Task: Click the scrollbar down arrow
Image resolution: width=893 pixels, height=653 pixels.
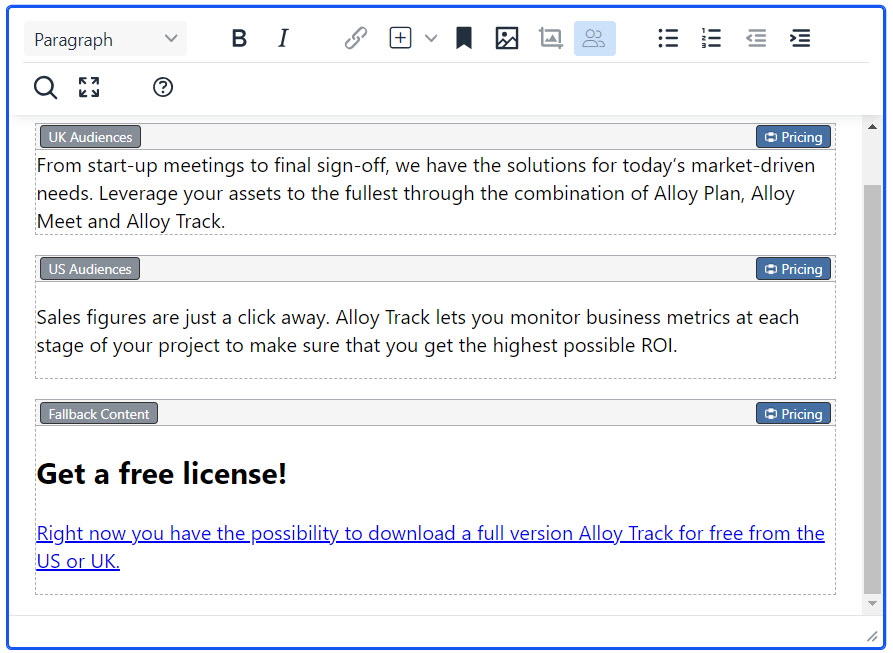Action: click(872, 603)
